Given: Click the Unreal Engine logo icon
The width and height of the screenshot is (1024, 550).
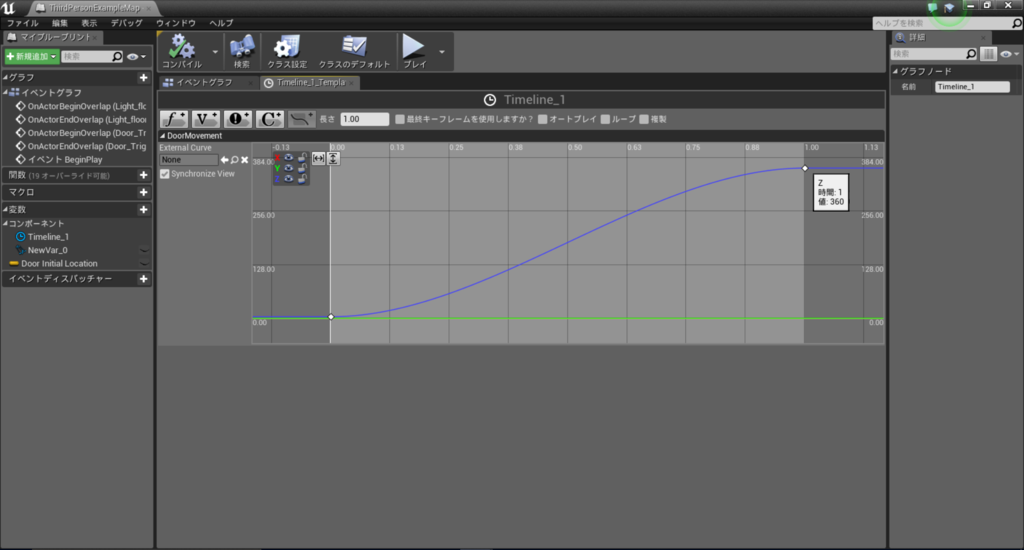Looking at the screenshot, I should tap(8, 8).
